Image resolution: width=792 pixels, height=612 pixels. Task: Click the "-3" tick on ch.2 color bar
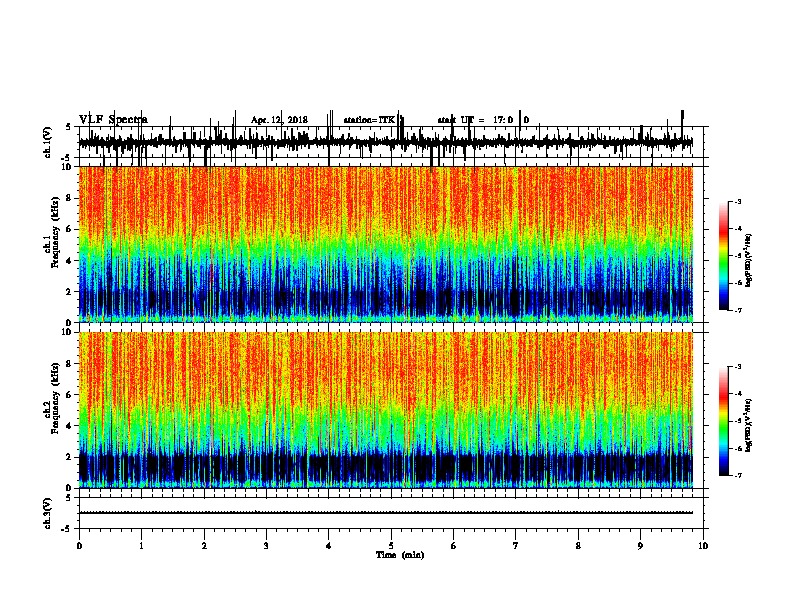coord(738,367)
